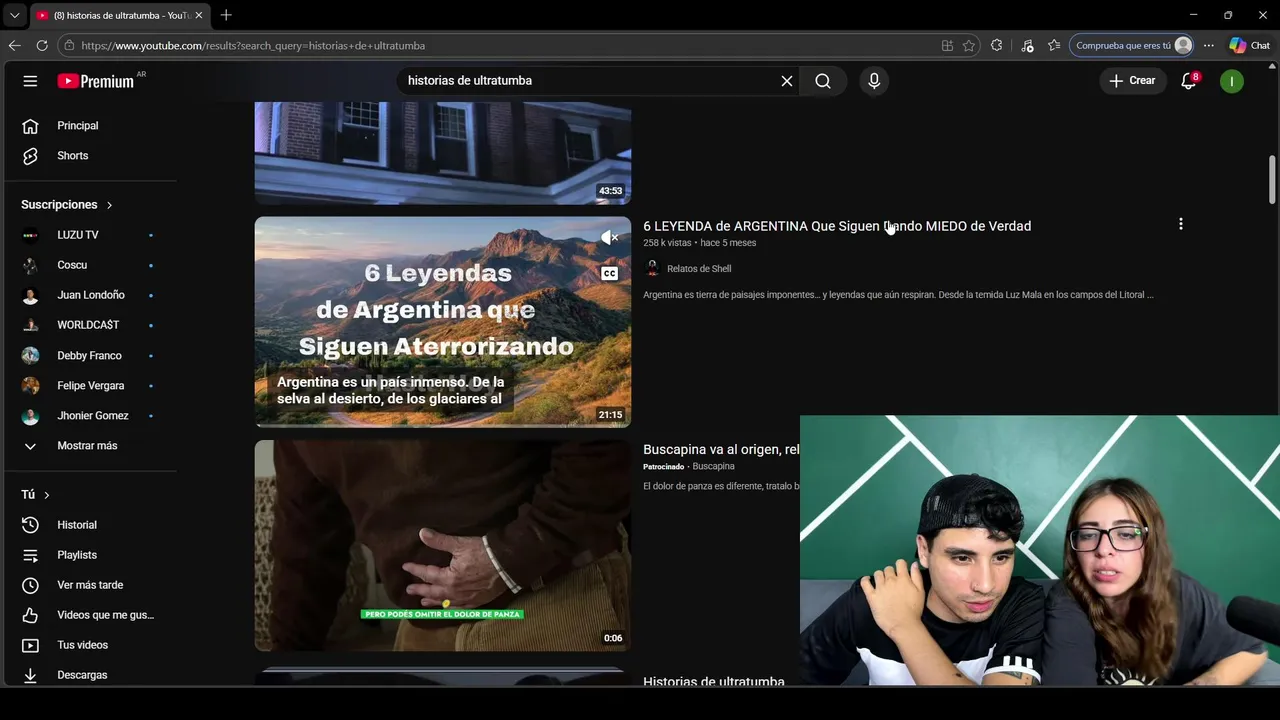1280x720 pixels.
Task: Expand the Suscripciones section
Action: [x=67, y=205]
